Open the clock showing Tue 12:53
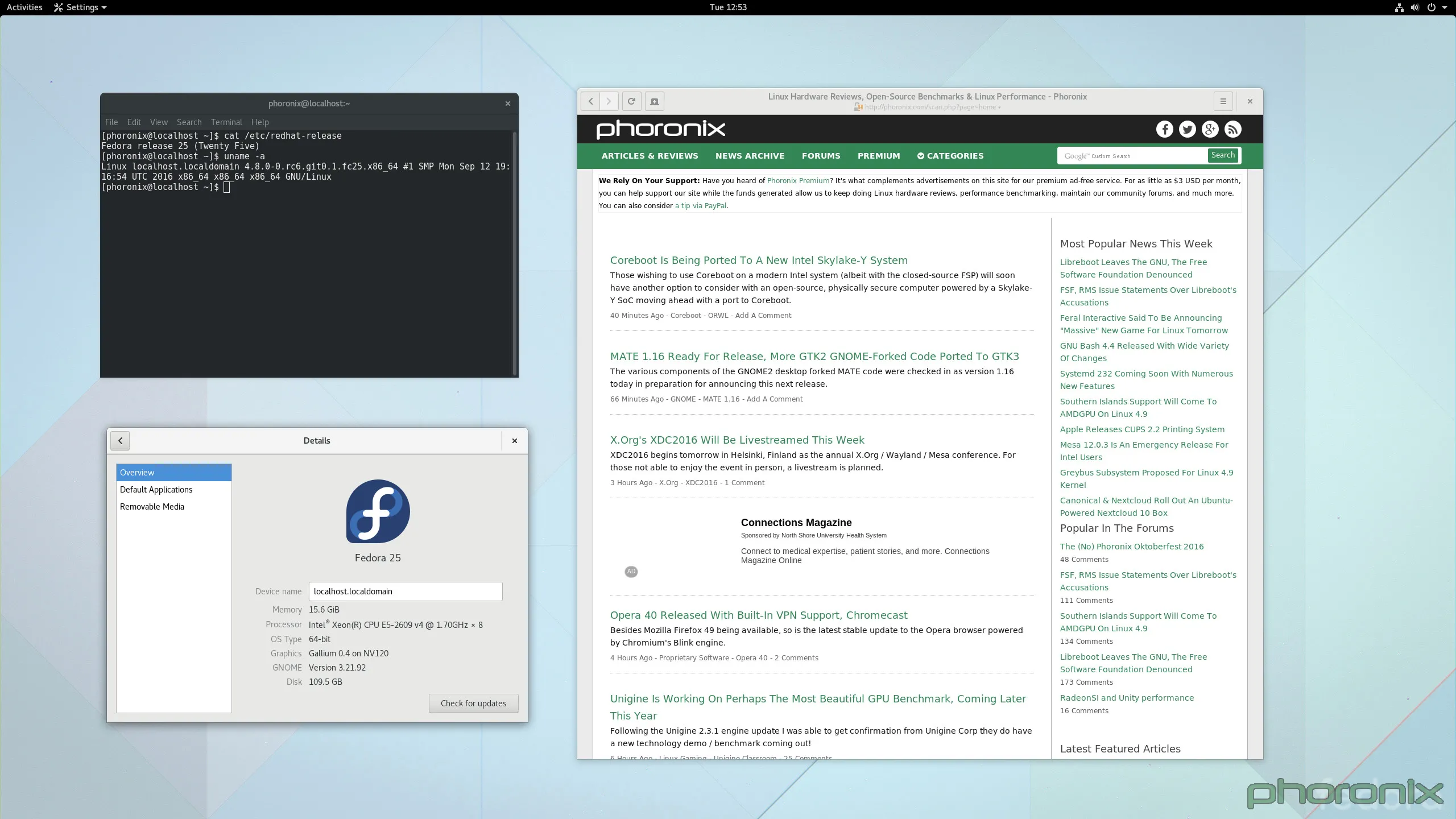This screenshot has width=1456, height=819. [x=728, y=7]
